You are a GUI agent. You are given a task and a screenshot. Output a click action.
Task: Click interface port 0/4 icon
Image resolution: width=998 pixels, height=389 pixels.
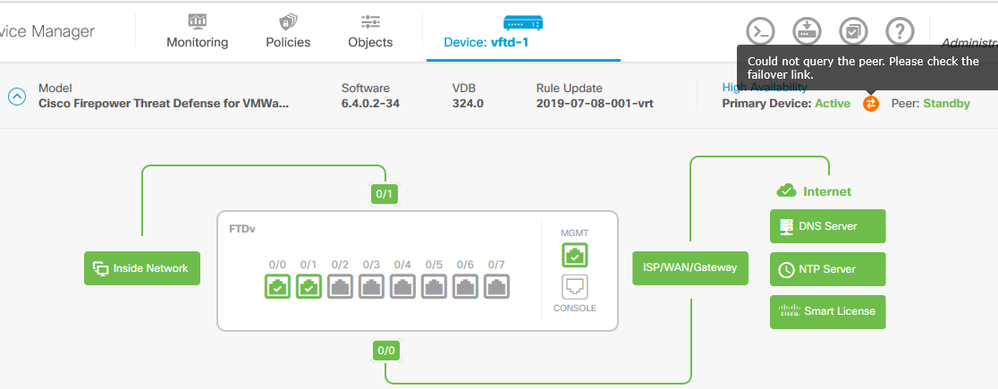pyautogui.click(x=402, y=286)
